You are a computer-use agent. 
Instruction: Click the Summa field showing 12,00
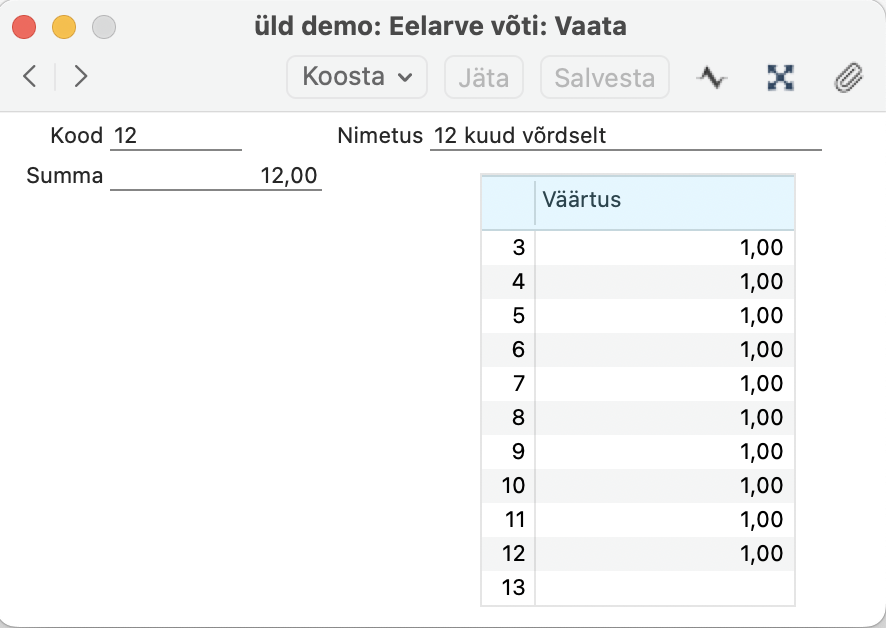click(x=216, y=177)
